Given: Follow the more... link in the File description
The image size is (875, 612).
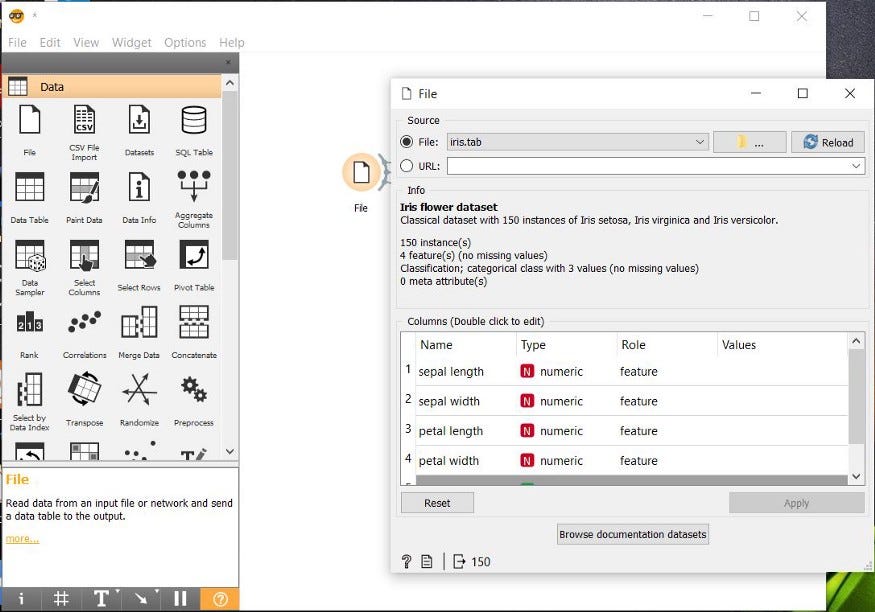Looking at the screenshot, I should pyautogui.click(x=21, y=538).
